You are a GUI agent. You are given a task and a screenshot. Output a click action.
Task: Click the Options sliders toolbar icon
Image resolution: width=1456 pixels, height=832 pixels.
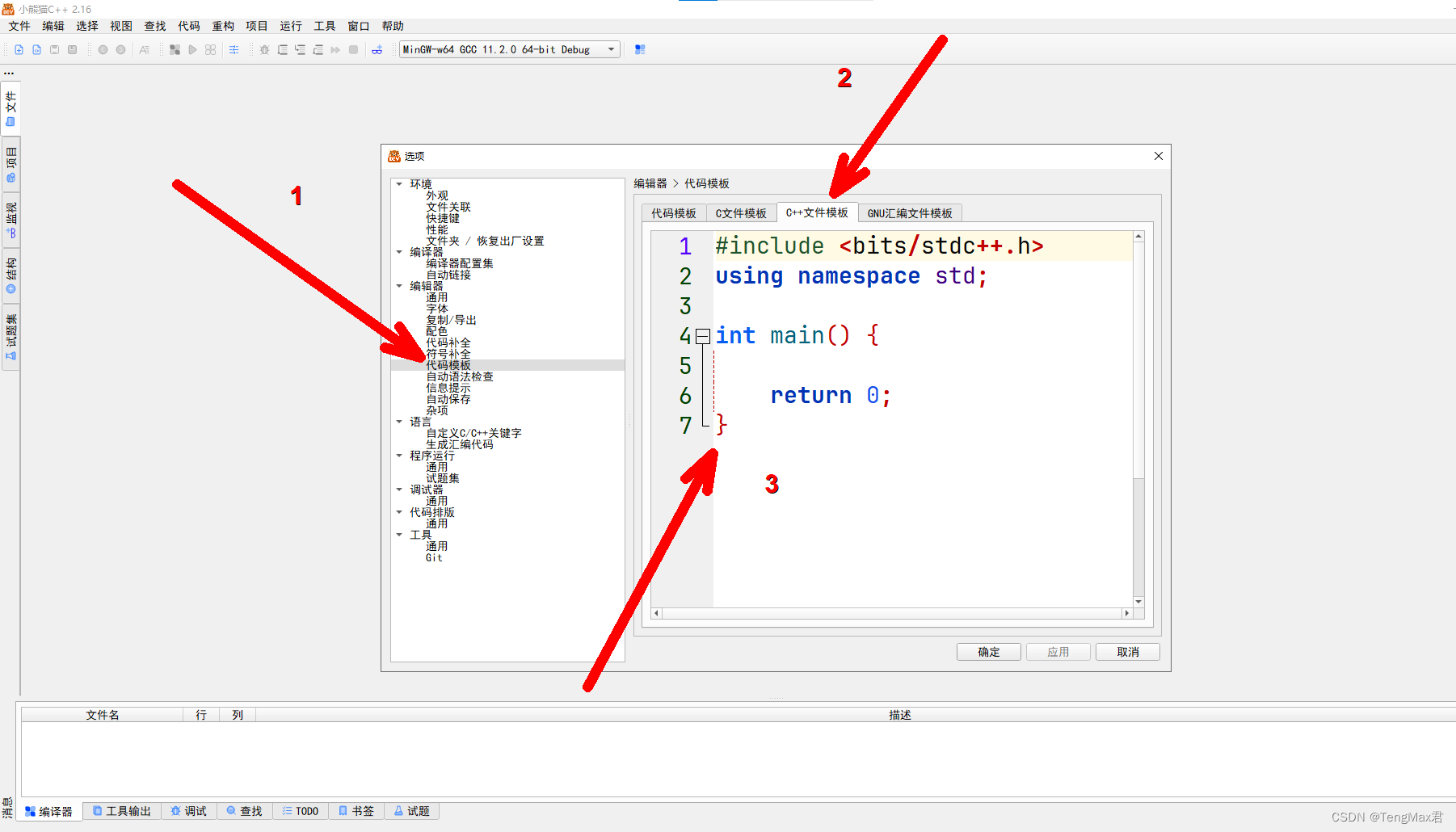[x=234, y=50]
